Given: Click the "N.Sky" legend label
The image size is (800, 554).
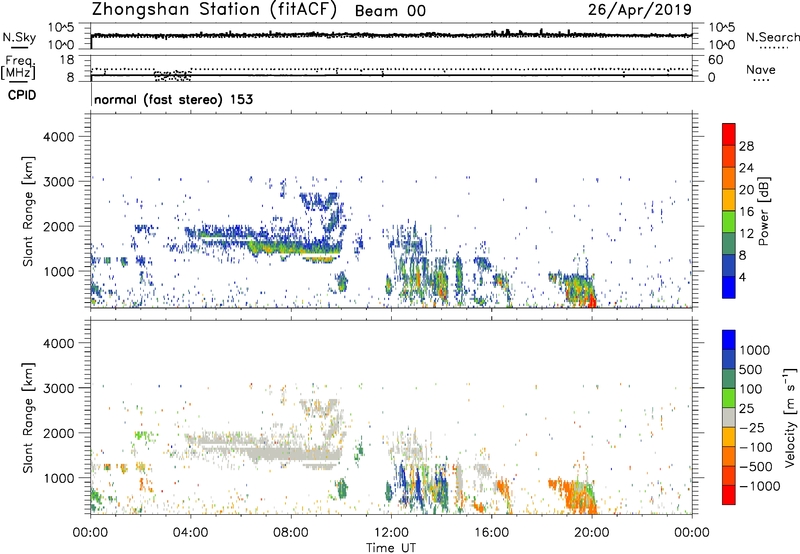Looking at the screenshot, I should [19, 37].
